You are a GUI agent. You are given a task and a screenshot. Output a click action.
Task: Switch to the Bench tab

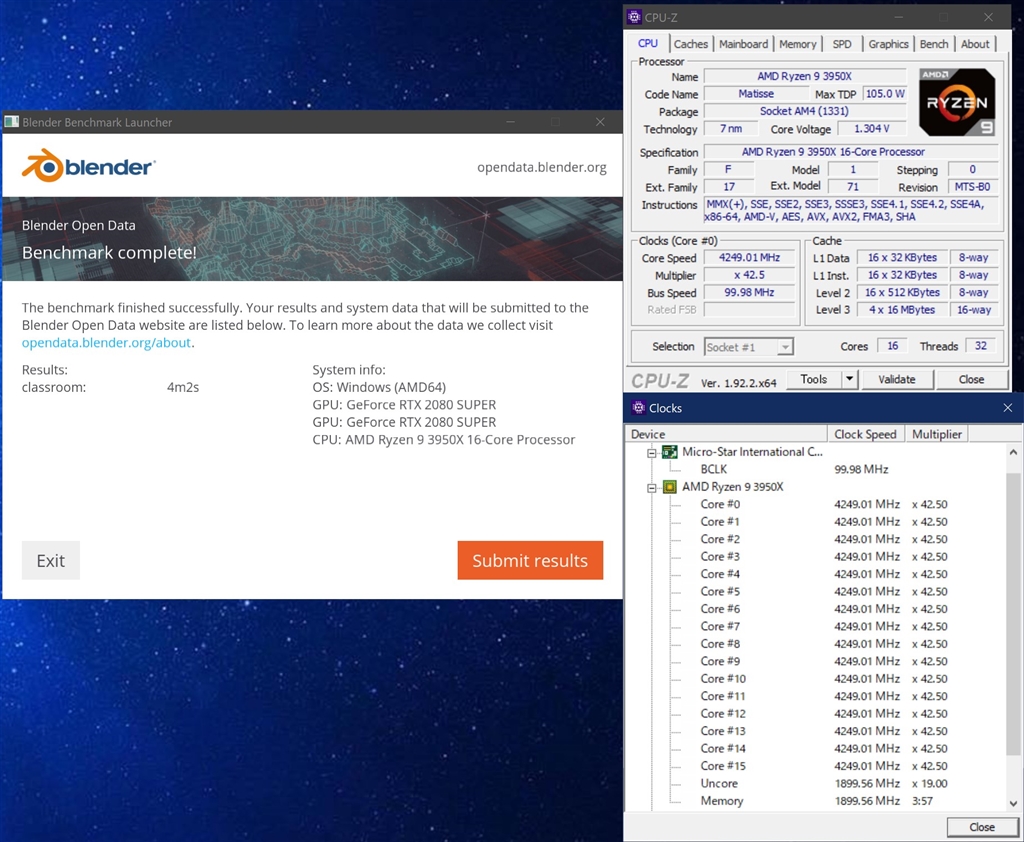933,44
